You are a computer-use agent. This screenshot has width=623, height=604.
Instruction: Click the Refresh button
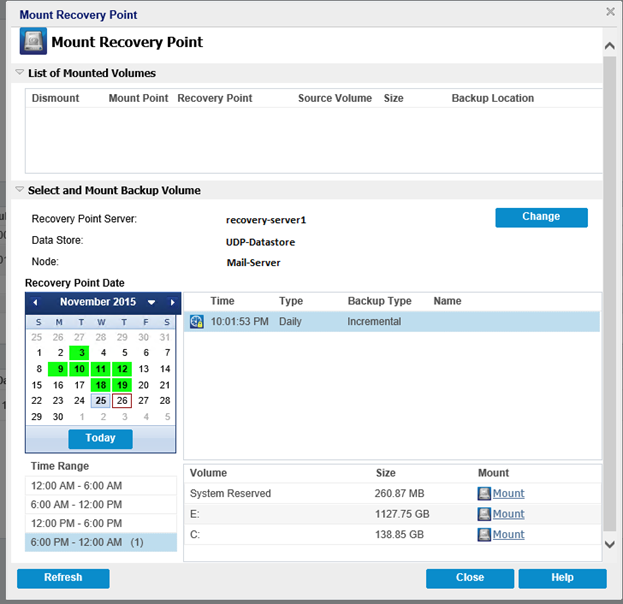tap(63, 578)
